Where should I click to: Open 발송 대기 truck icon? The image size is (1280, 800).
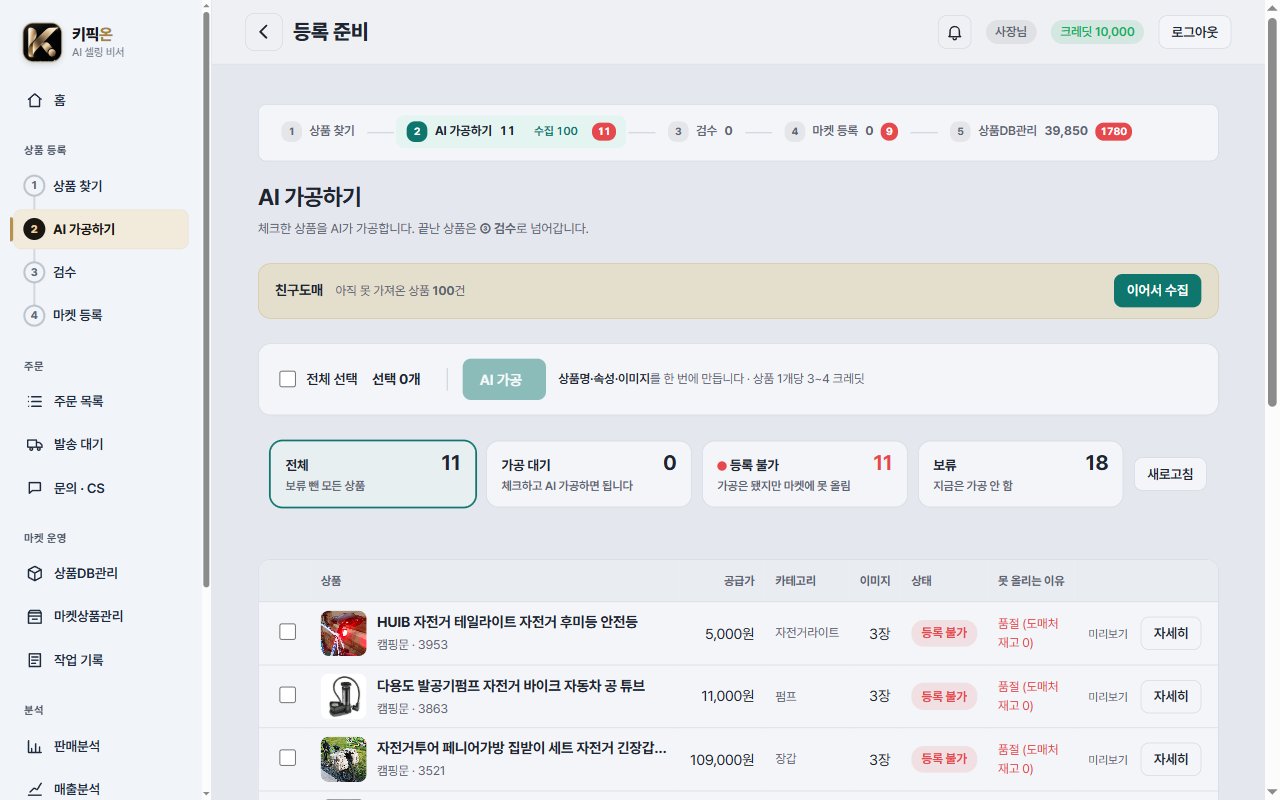35,444
